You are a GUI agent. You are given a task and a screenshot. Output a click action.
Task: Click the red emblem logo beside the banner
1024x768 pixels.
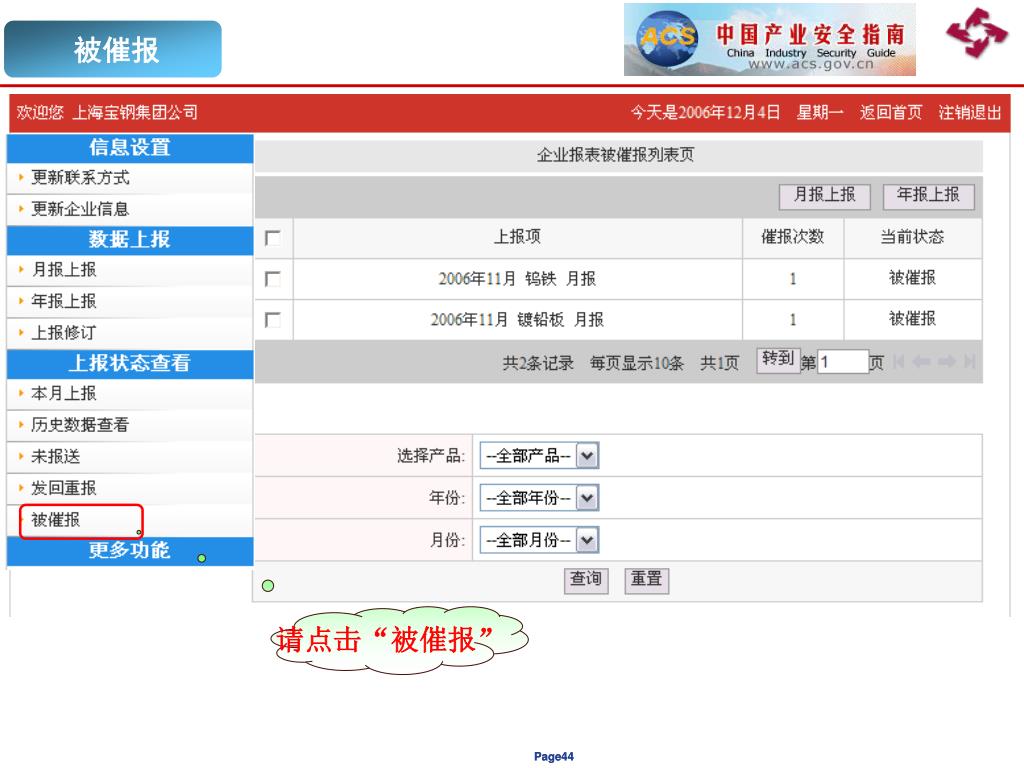click(978, 33)
